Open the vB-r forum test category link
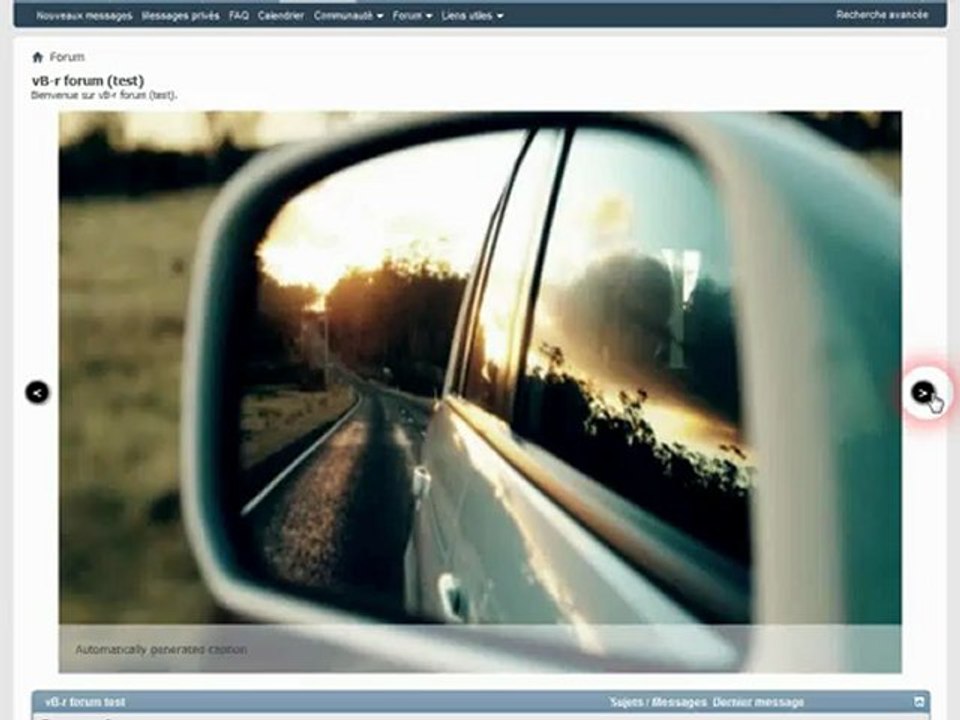 [85, 702]
